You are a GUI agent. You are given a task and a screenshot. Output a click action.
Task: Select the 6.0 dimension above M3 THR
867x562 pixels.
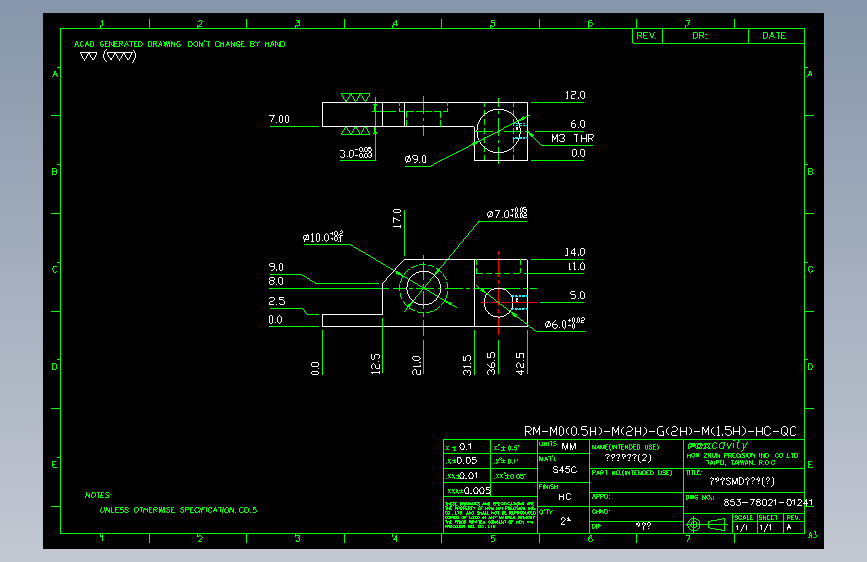[x=578, y=124]
